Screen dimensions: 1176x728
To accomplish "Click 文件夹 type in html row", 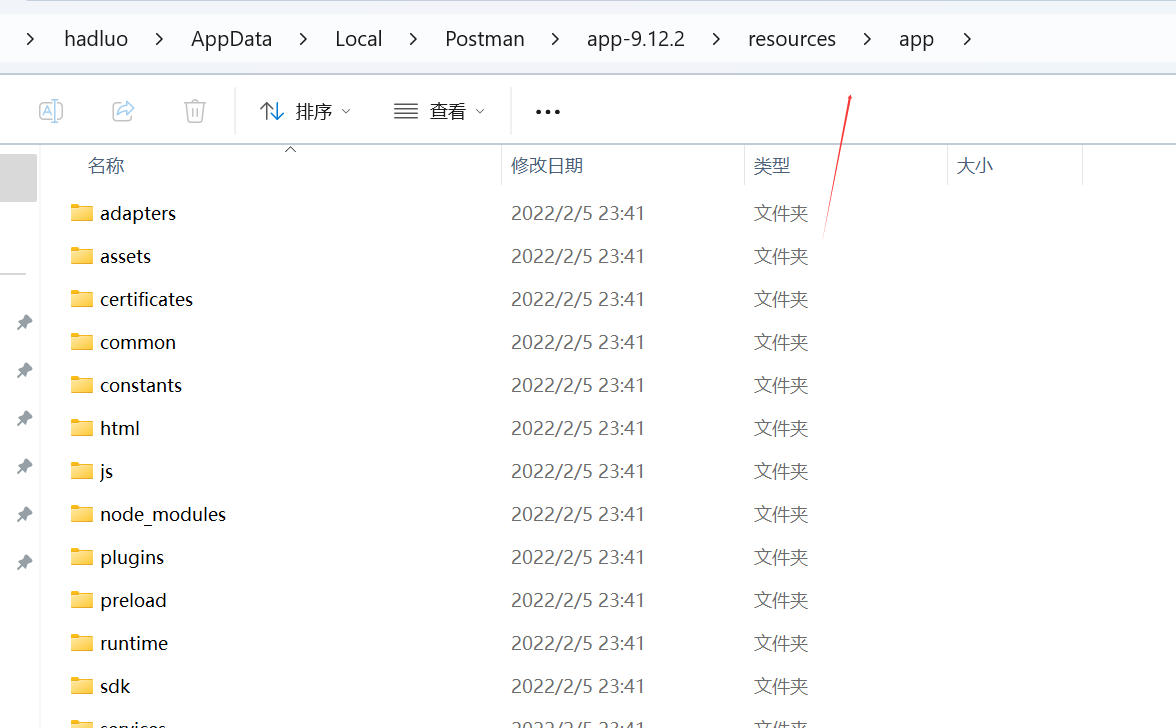I will point(781,428).
